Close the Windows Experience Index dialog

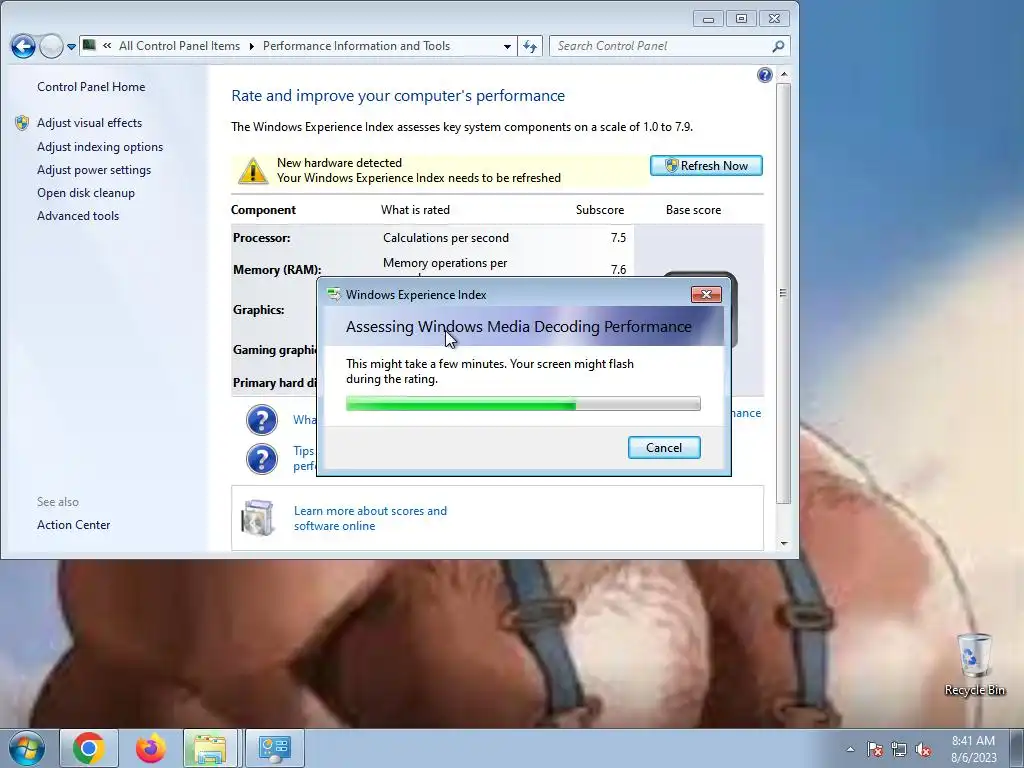706,295
